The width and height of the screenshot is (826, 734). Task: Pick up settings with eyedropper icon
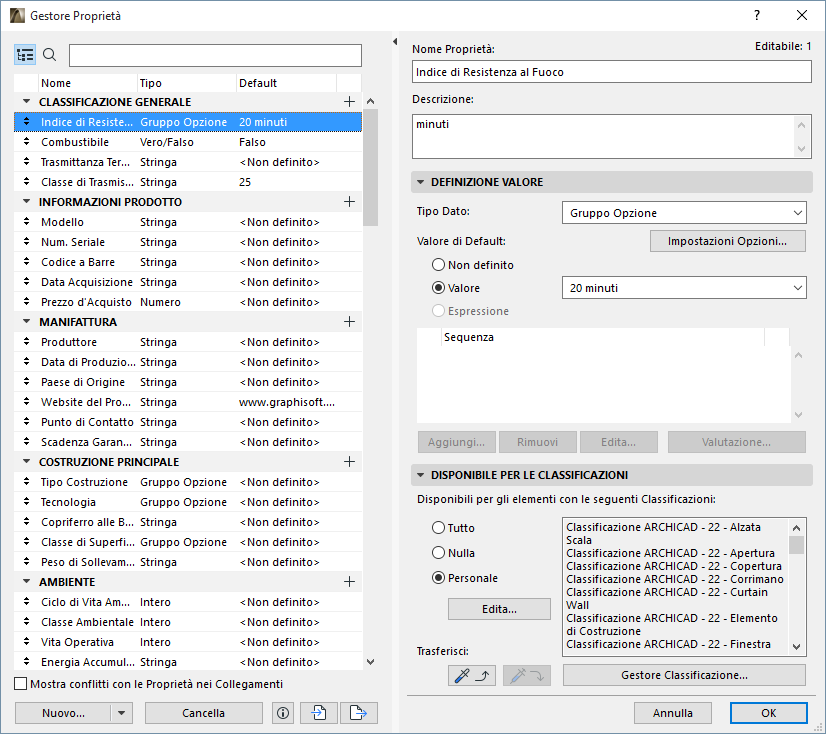click(x=472, y=676)
